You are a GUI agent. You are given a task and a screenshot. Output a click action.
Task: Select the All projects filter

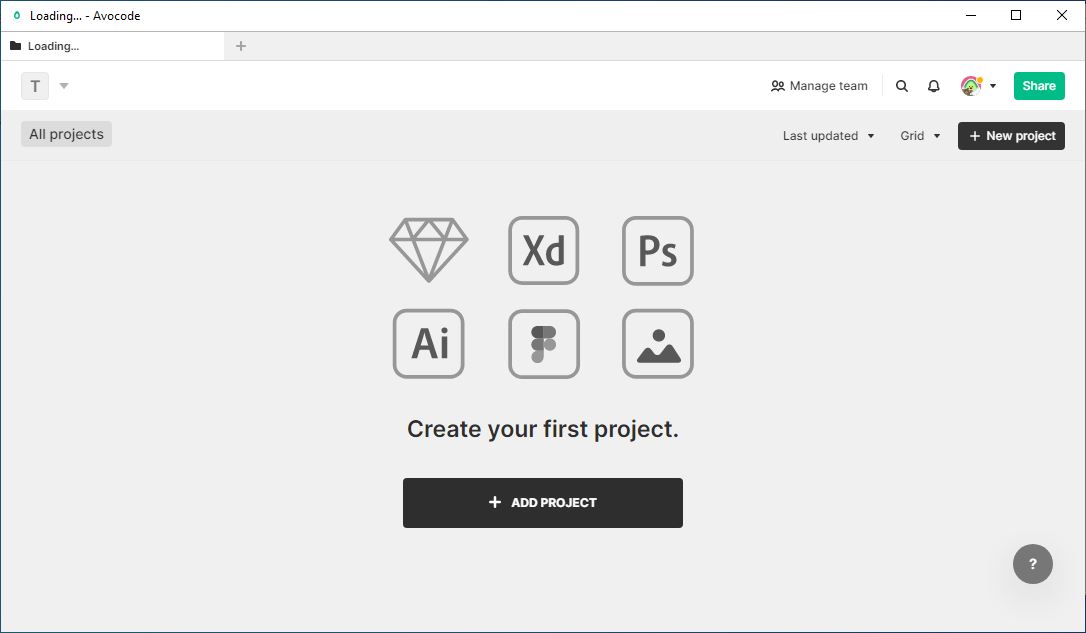66,134
